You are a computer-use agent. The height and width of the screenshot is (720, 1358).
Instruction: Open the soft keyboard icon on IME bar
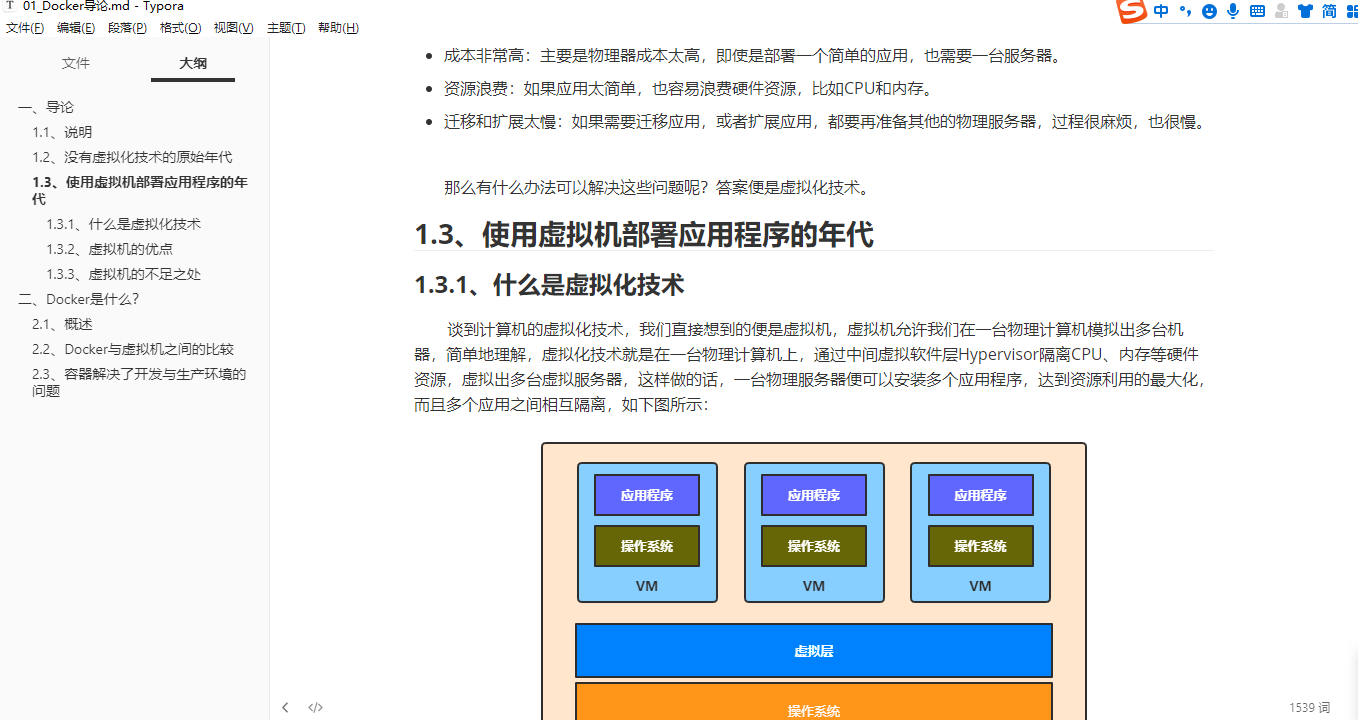[1257, 11]
